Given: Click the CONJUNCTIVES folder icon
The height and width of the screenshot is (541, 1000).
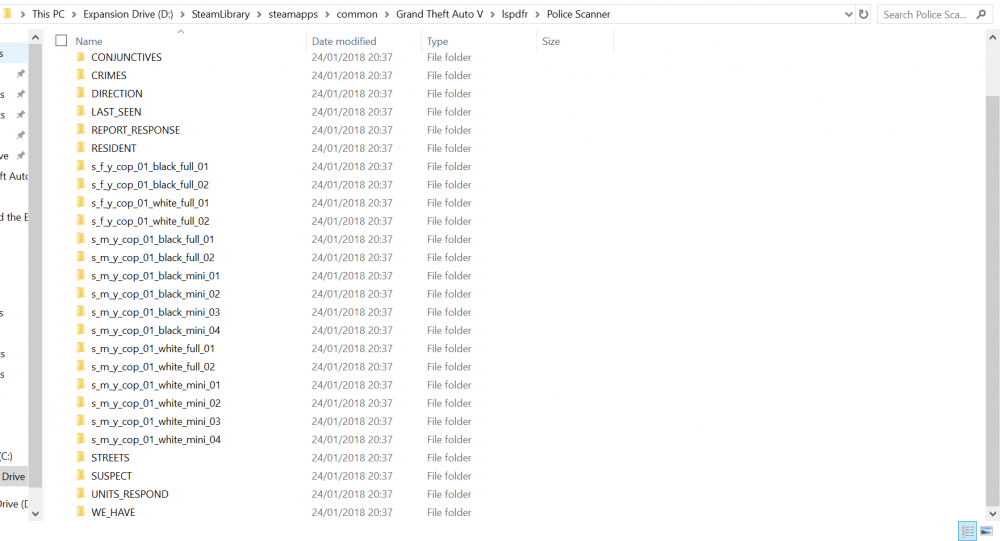Looking at the screenshot, I should pos(80,57).
